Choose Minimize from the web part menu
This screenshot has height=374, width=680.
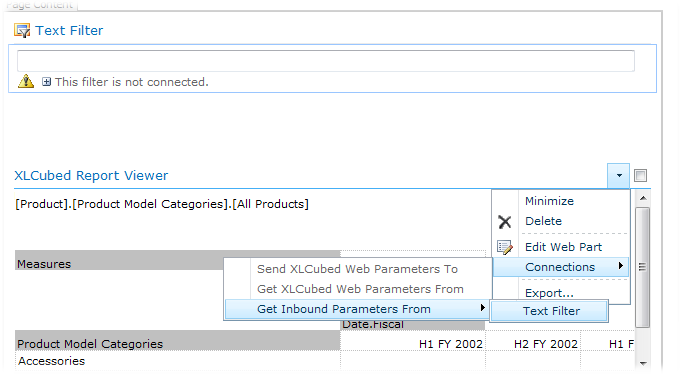pyautogui.click(x=549, y=201)
